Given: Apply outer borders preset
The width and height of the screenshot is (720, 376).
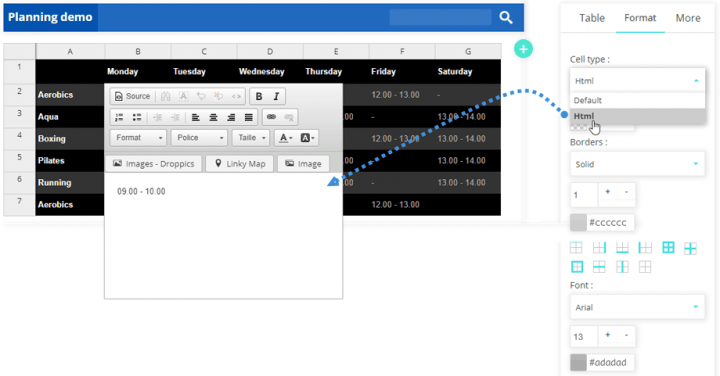Looking at the screenshot, I should point(577,267).
